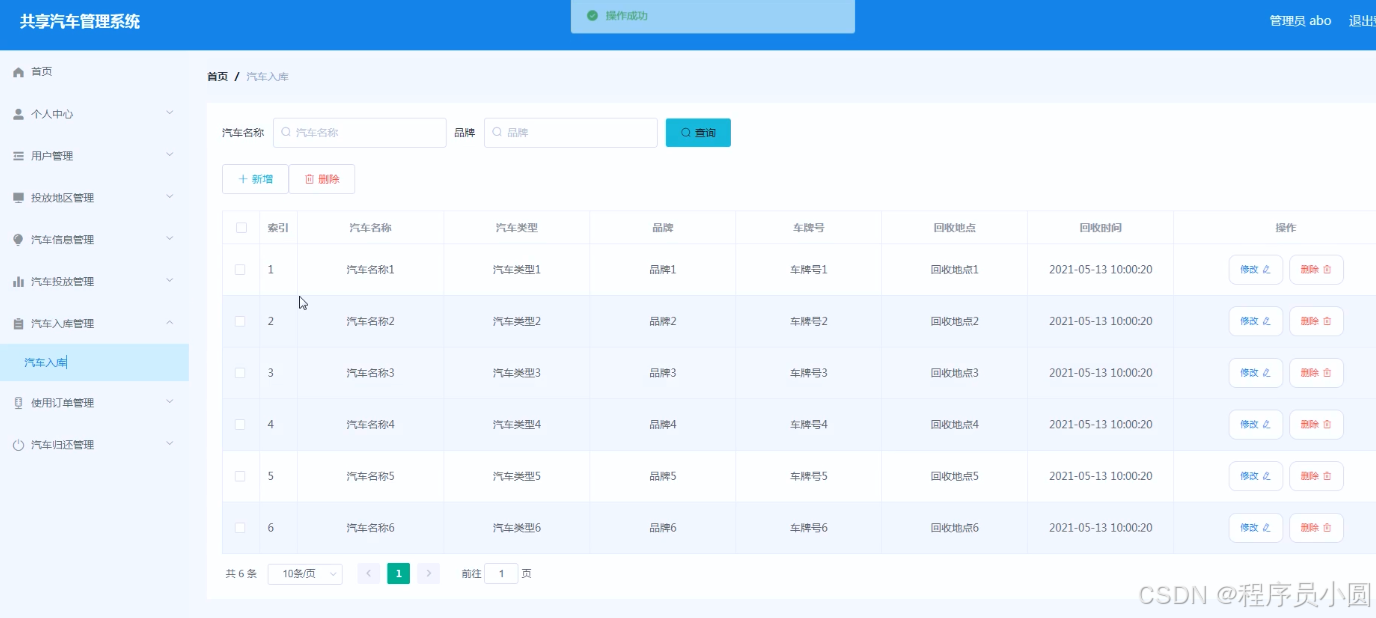1376x618 pixels.
Task: Click the 首页 home icon in sidebar
Action: pos(18,71)
